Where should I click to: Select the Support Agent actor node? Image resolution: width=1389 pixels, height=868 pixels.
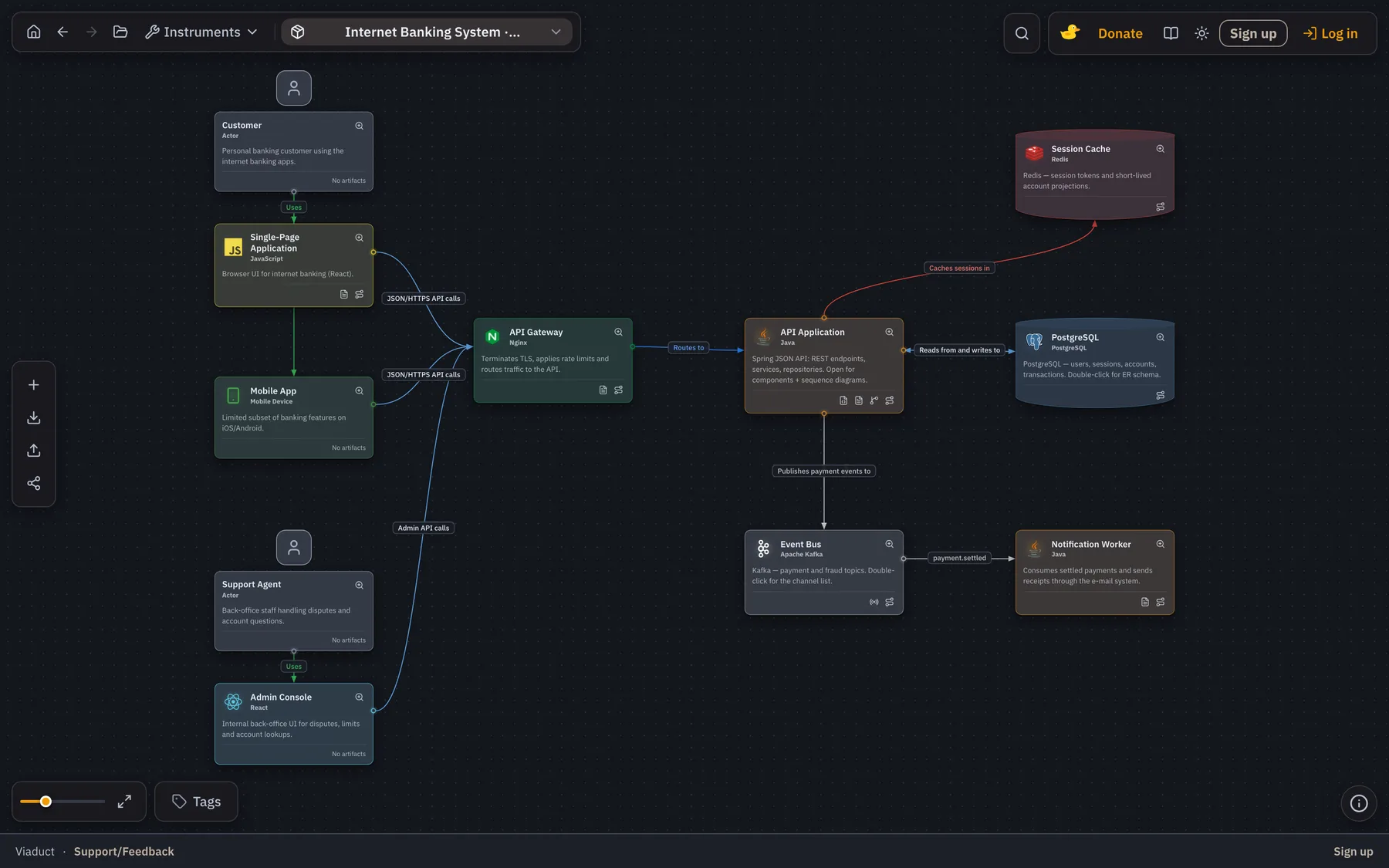294,611
